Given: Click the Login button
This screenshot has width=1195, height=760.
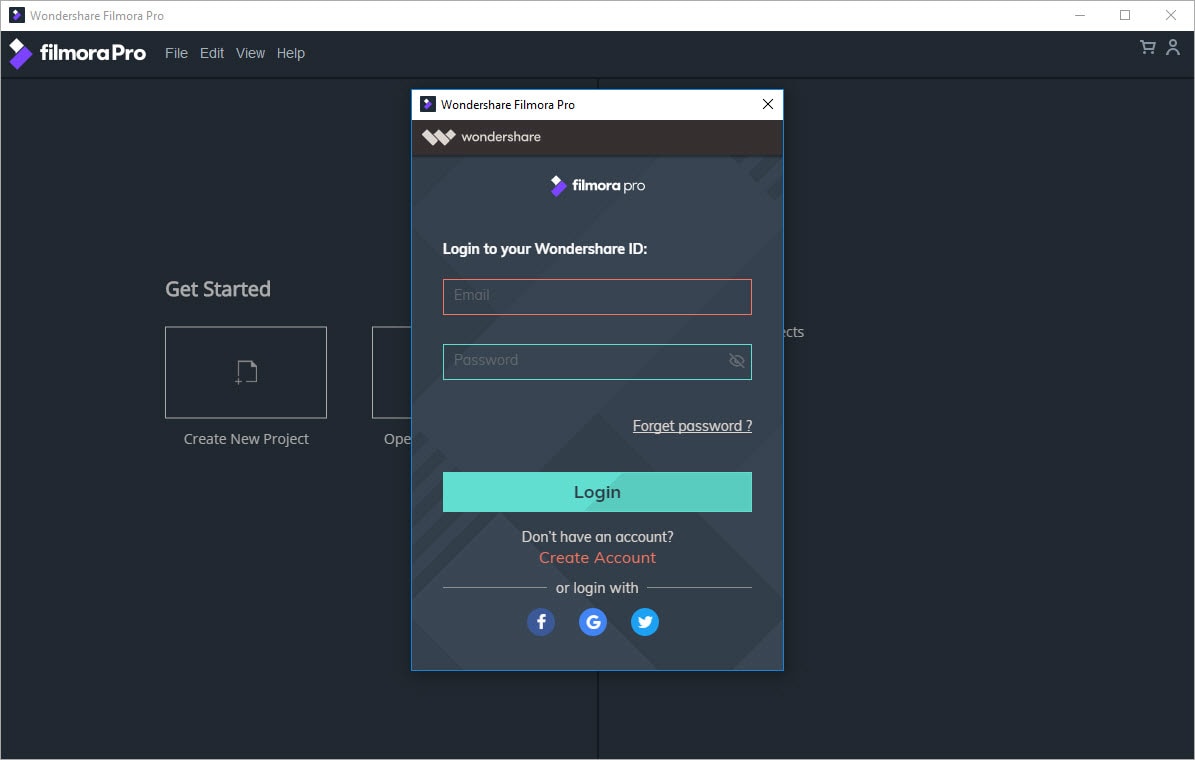Looking at the screenshot, I should tap(597, 492).
